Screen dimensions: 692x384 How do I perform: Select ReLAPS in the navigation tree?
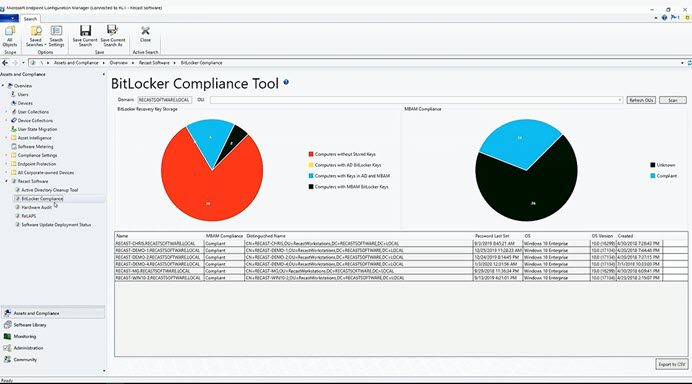click(29, 216)
